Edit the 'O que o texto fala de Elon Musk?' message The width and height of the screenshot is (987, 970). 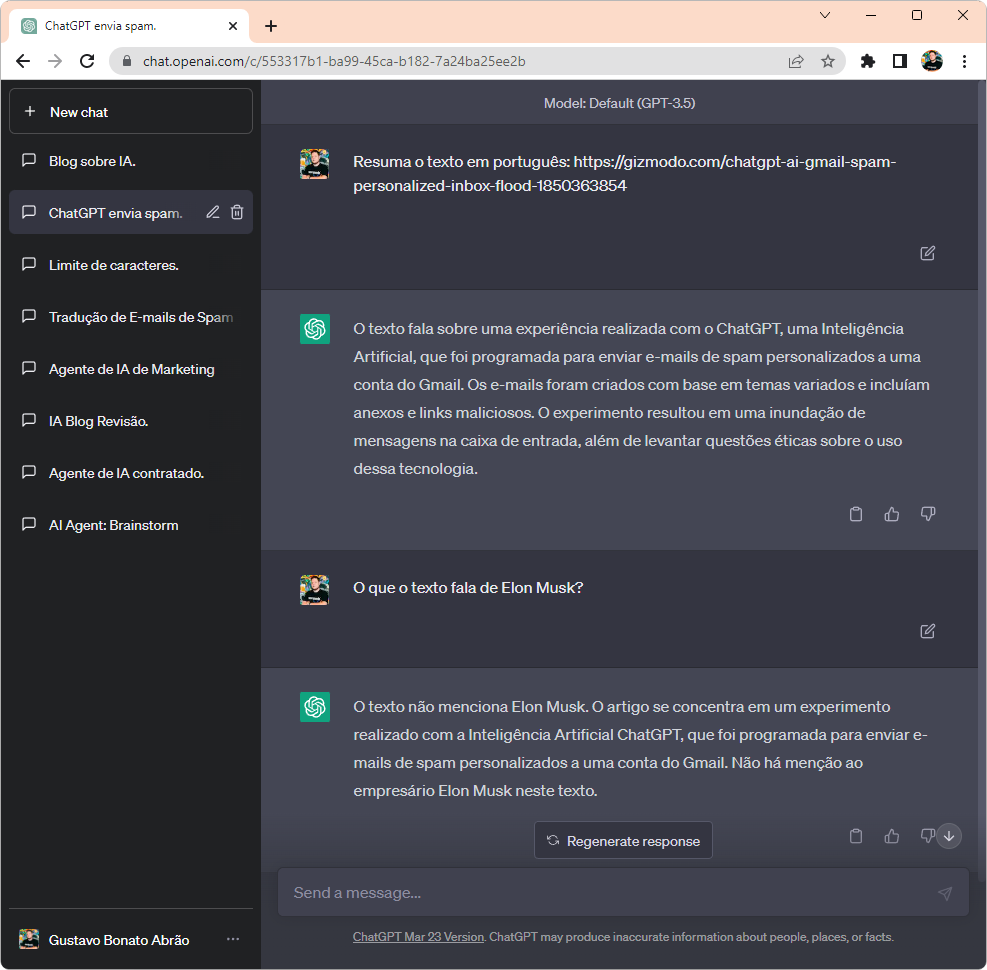[x=927, y=631]
